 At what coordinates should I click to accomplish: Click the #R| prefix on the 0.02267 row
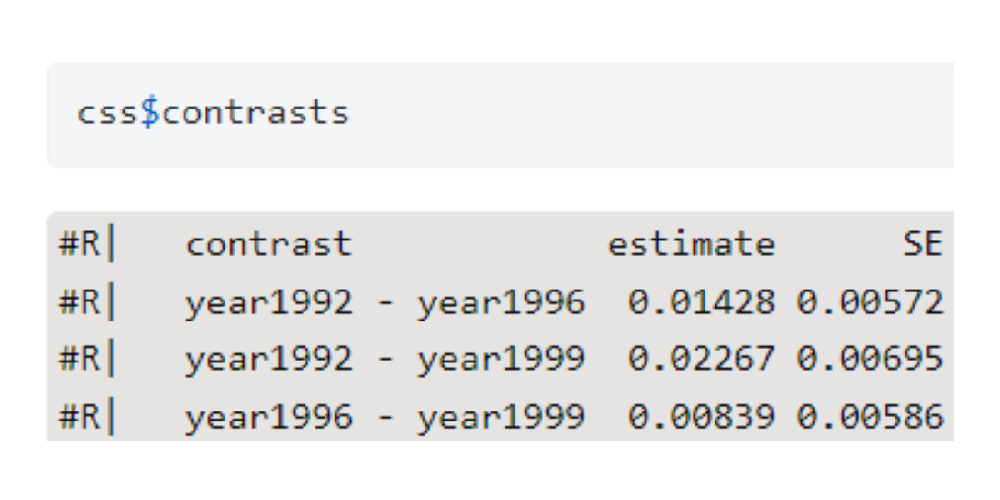(87, 359)
